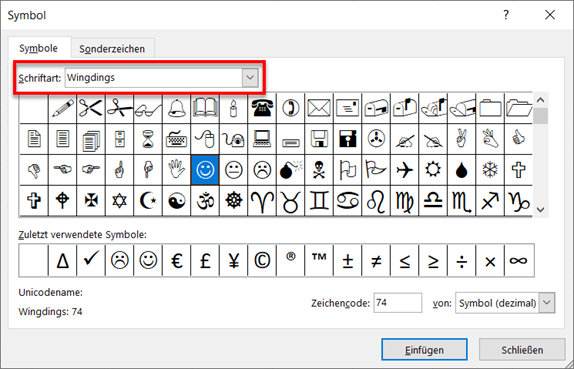Select the crescent moon and star symbol

[148, 201]
